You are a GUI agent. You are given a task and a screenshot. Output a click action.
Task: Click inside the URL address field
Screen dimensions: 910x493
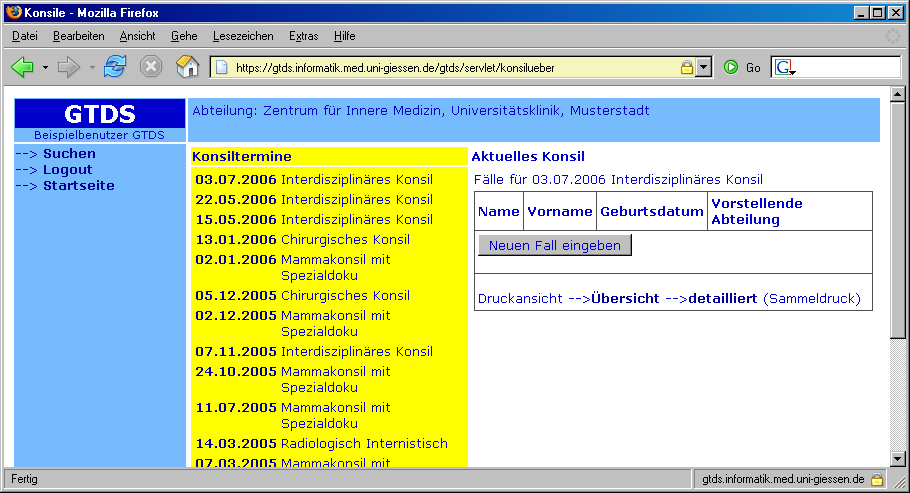tap(450, 68)
